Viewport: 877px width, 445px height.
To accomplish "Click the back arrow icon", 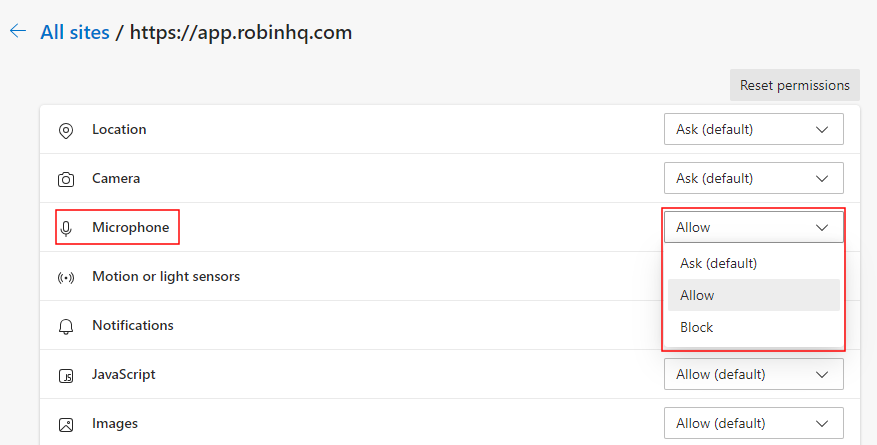I will pyautogui.click(x=17, y=31).
